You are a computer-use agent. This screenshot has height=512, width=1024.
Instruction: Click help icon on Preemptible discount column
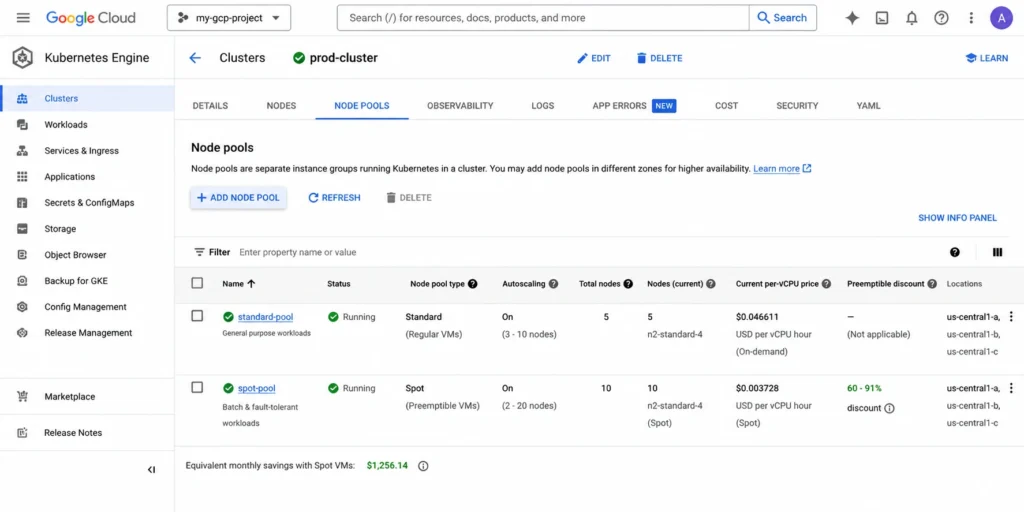tap(933, 284)
